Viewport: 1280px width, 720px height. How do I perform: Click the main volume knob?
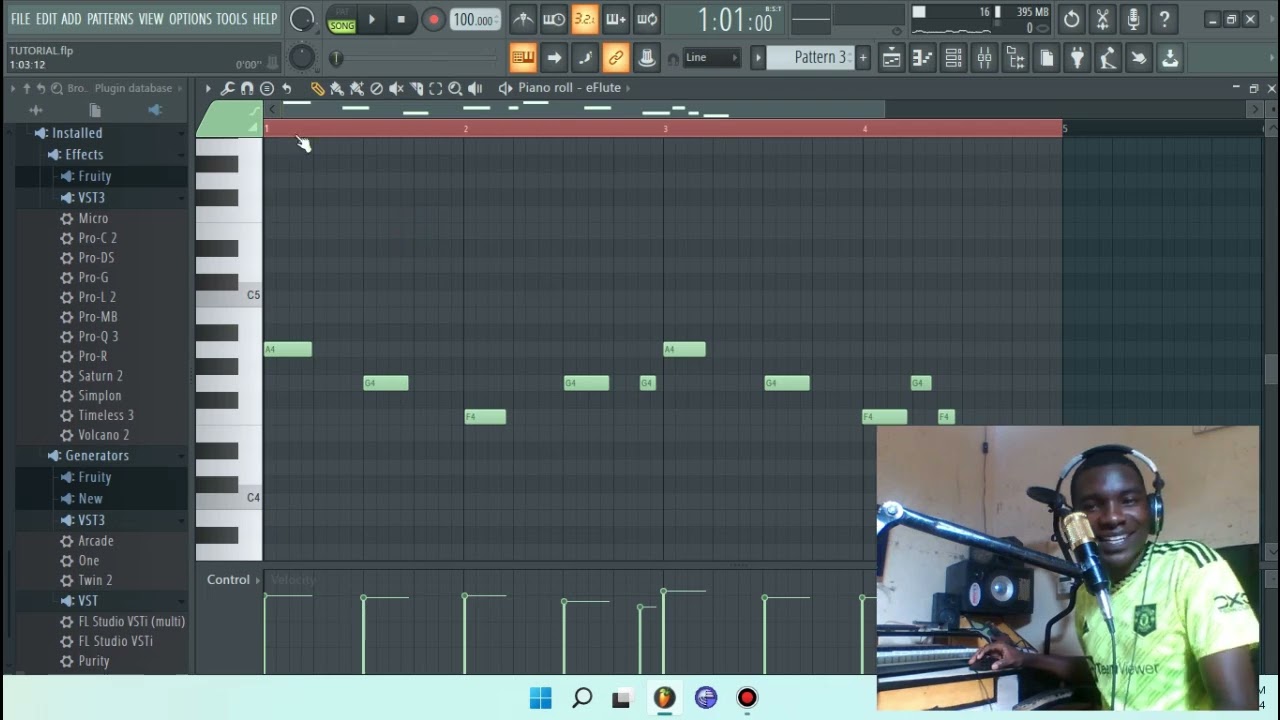[302, 19]
